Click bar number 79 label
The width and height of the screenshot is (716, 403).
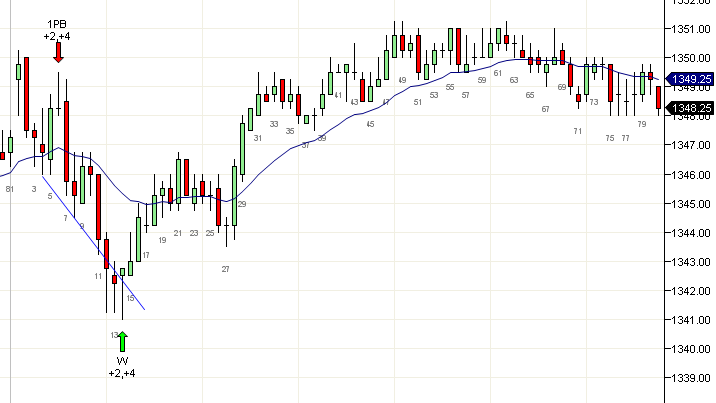point(642,124)
